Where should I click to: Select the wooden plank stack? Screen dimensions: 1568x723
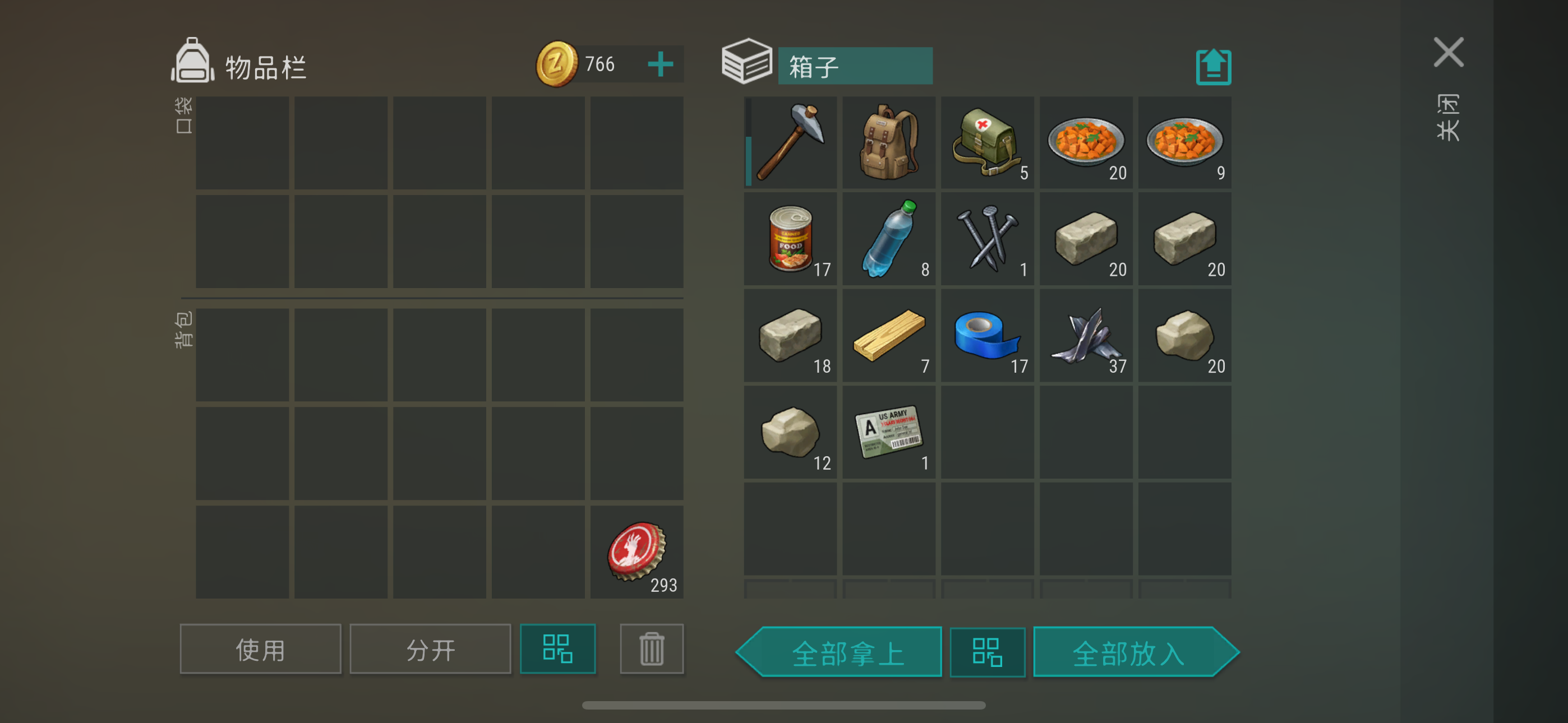coord(889,335)
